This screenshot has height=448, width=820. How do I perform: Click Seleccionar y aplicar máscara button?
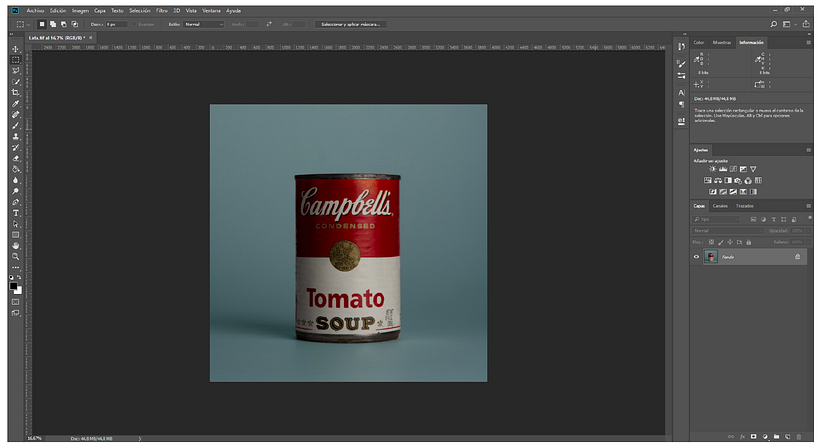click(350, 25)
